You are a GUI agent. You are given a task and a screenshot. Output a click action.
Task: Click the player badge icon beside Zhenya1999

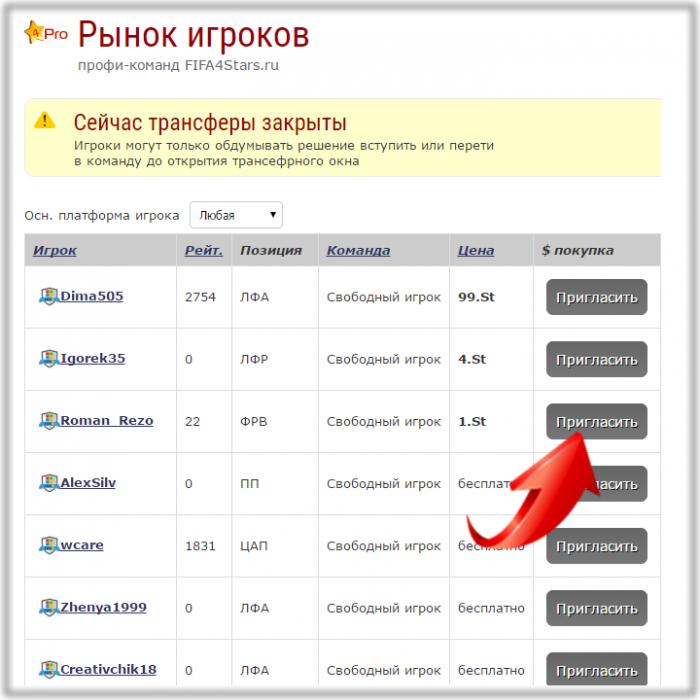pyautogui.click(x=49, y=607)
